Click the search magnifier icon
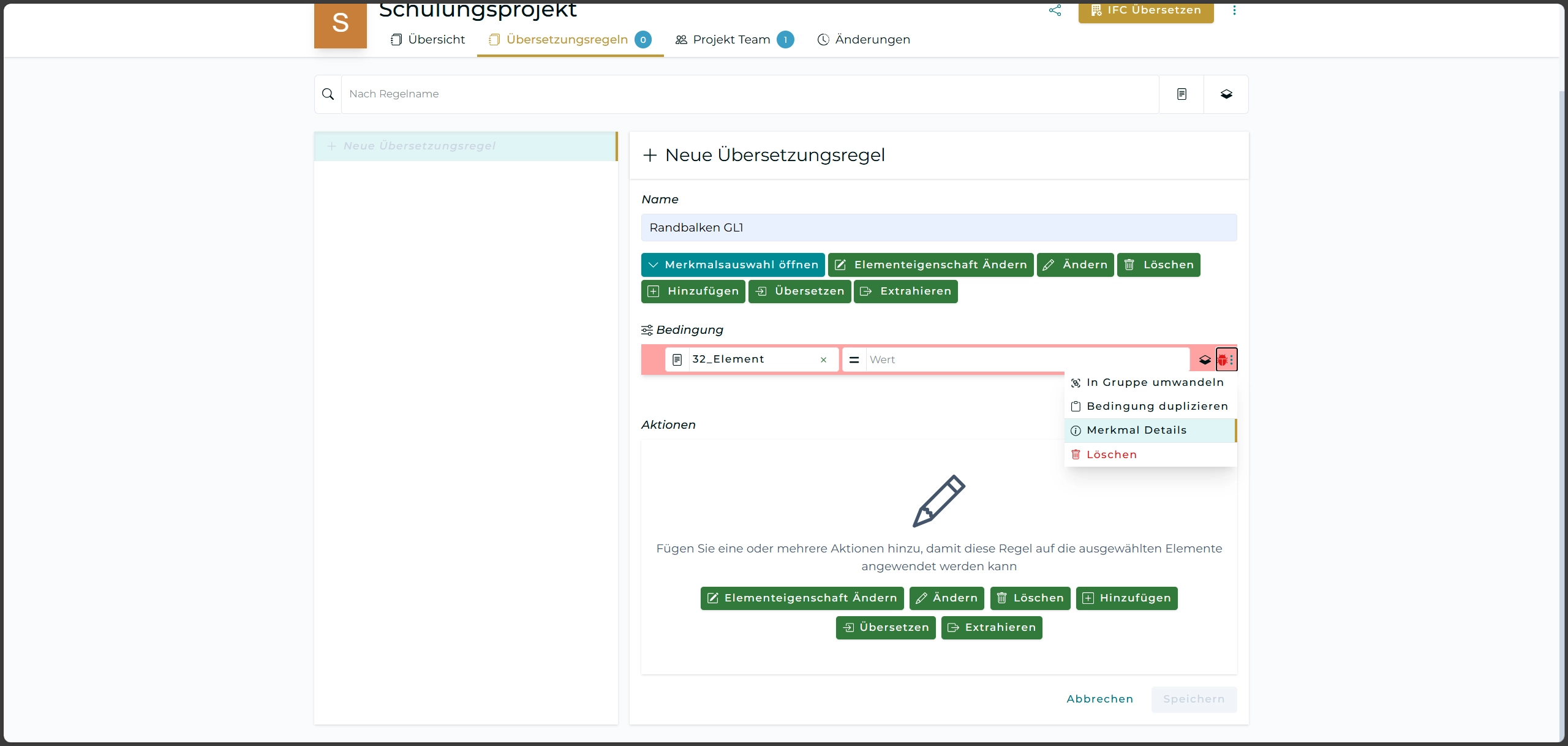 (x=328, y=94)
